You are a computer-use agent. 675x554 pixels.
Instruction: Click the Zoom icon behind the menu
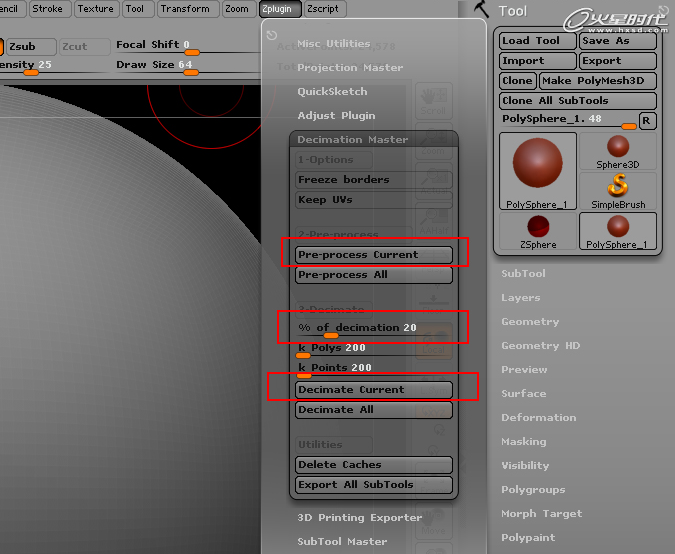tap(433, 141)
